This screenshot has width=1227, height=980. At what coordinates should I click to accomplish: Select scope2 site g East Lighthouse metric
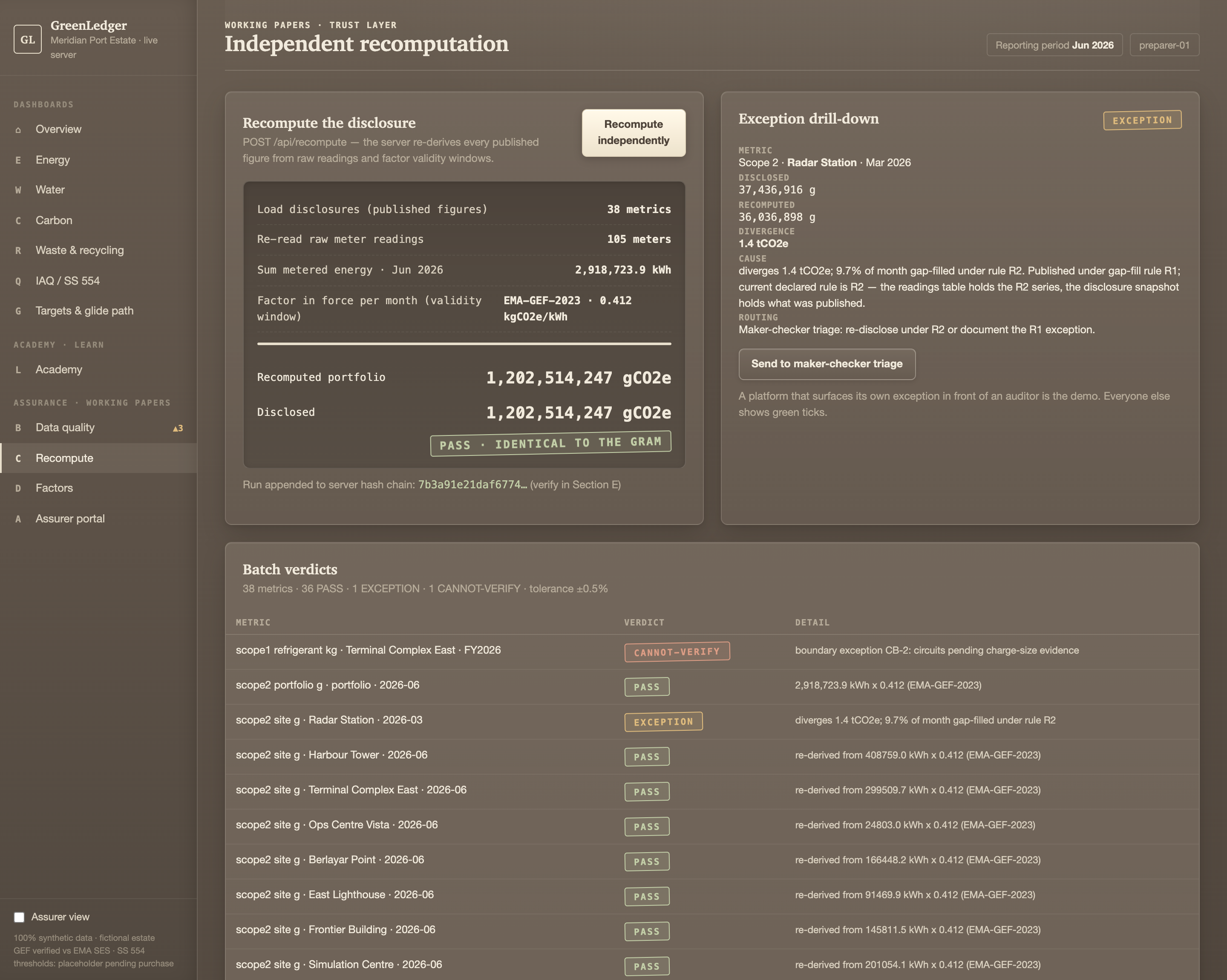click(x=334, y=895)
